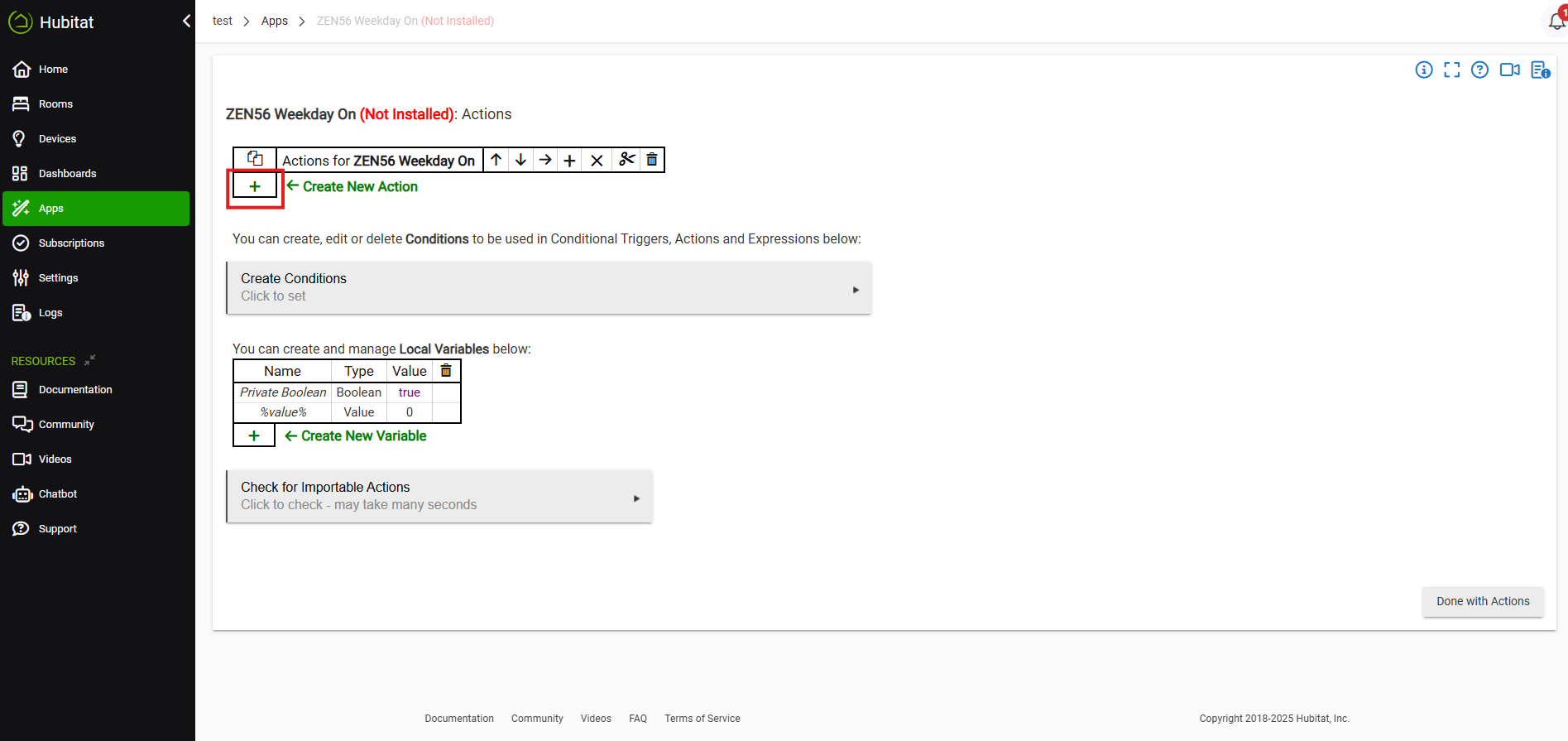
Task: Expand Check for Importable Actions
Action: [x=439, y=496]
